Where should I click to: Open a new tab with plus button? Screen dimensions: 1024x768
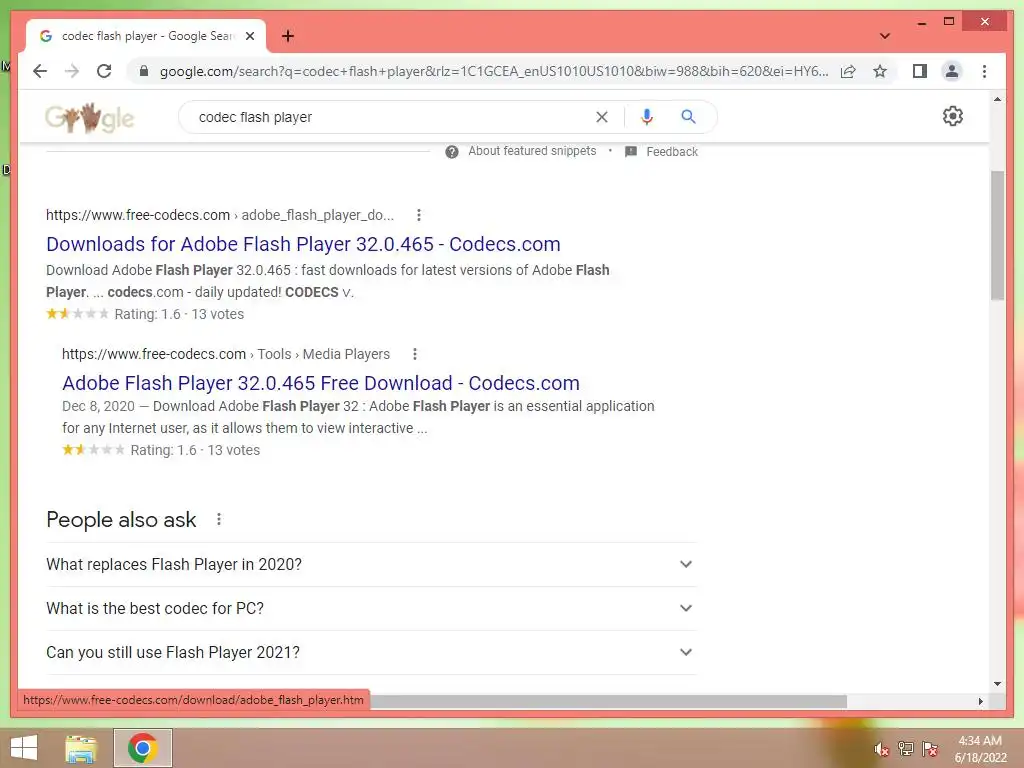288,36
